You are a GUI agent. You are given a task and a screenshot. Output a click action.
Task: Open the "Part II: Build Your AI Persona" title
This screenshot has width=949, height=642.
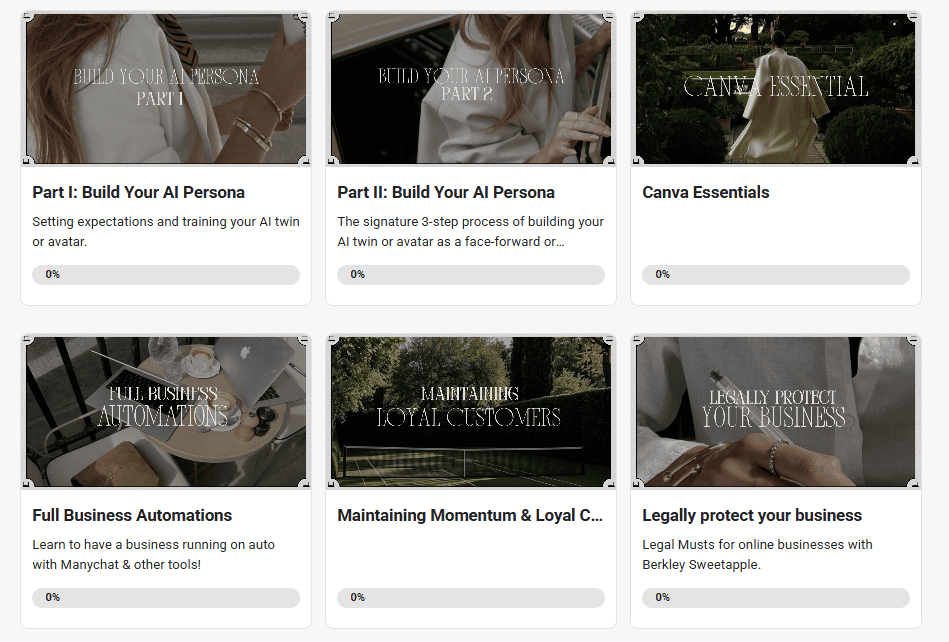pyautogui.click(x=446, y=193)
